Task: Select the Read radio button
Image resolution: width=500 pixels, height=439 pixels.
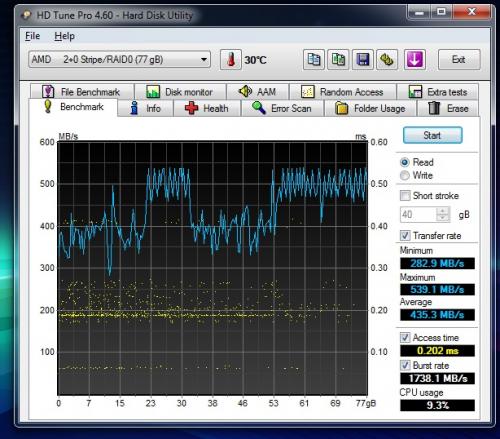Action: [x=405, y=162]
